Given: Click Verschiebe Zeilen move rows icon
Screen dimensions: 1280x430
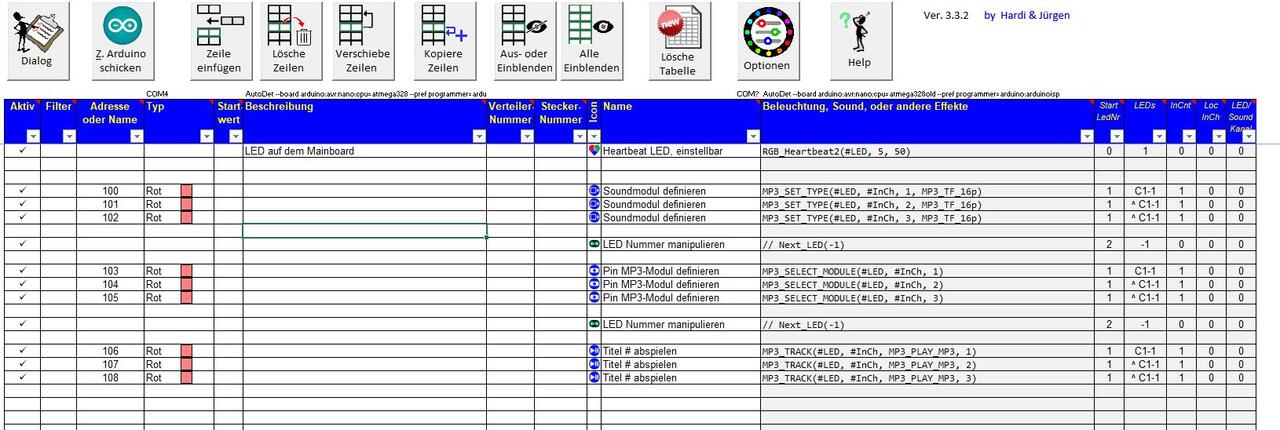Looking at the screenshot, I should point(362,42).
